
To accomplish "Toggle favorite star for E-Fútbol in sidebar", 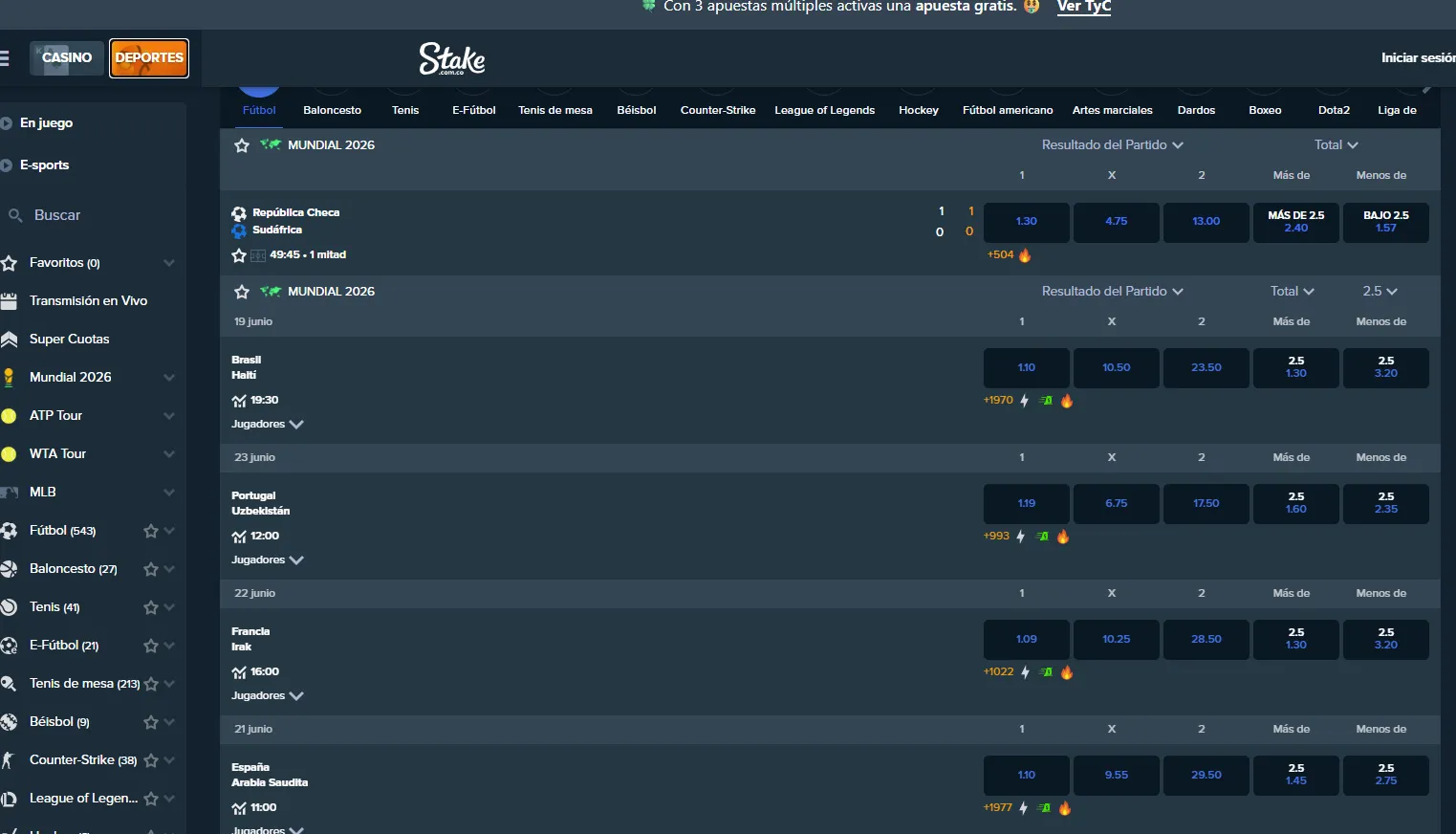I will tap(150, 646).
